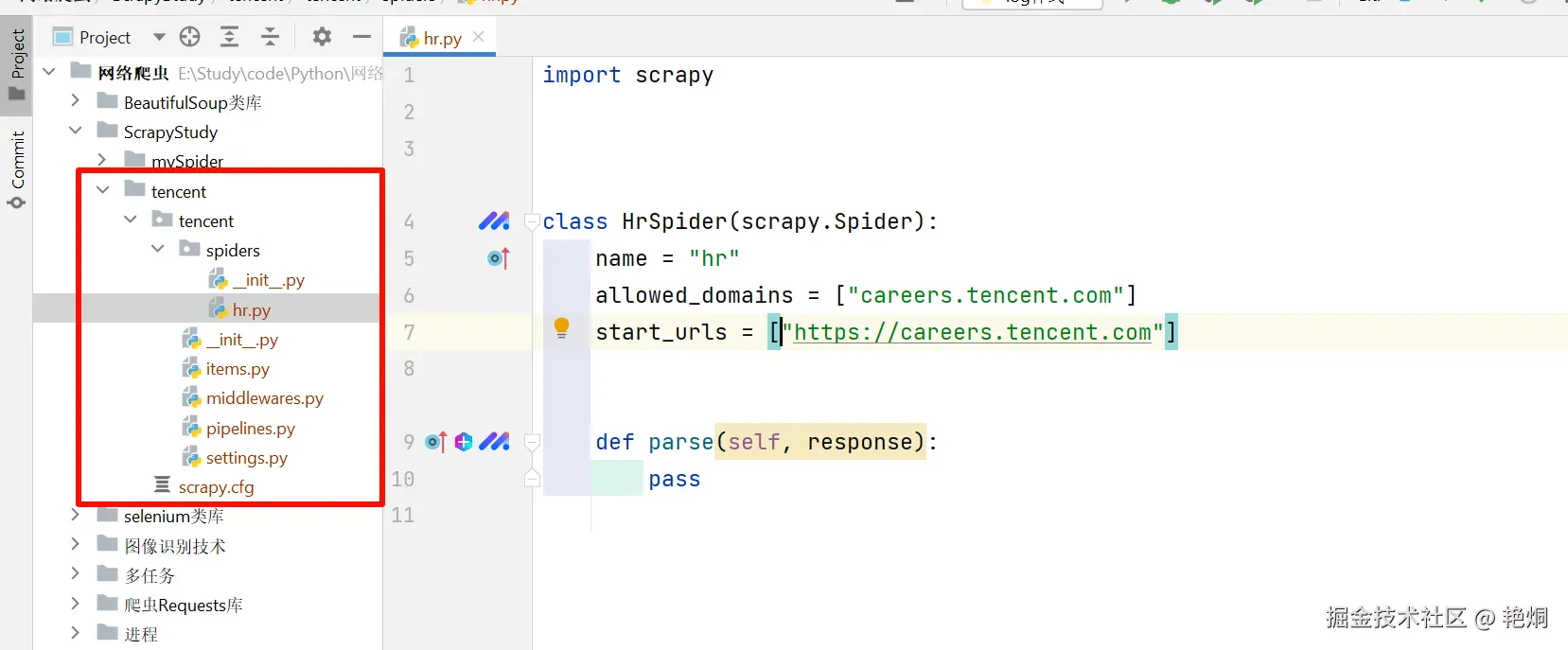1568x650 pixels.
Task: Click the allowed_domains code line
Action: pos(866,295)
